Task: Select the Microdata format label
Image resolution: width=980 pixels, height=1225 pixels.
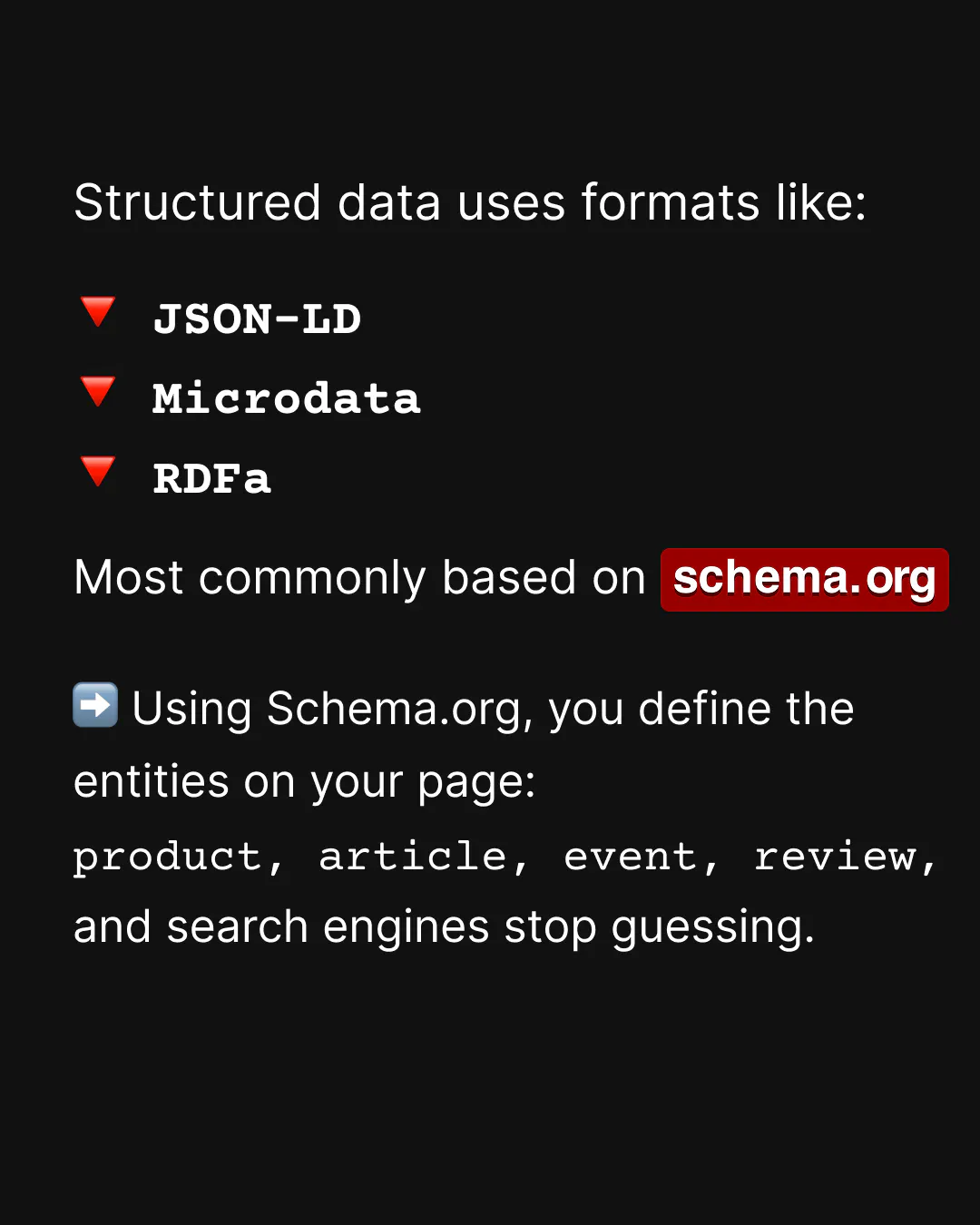Action: point(286,399)
